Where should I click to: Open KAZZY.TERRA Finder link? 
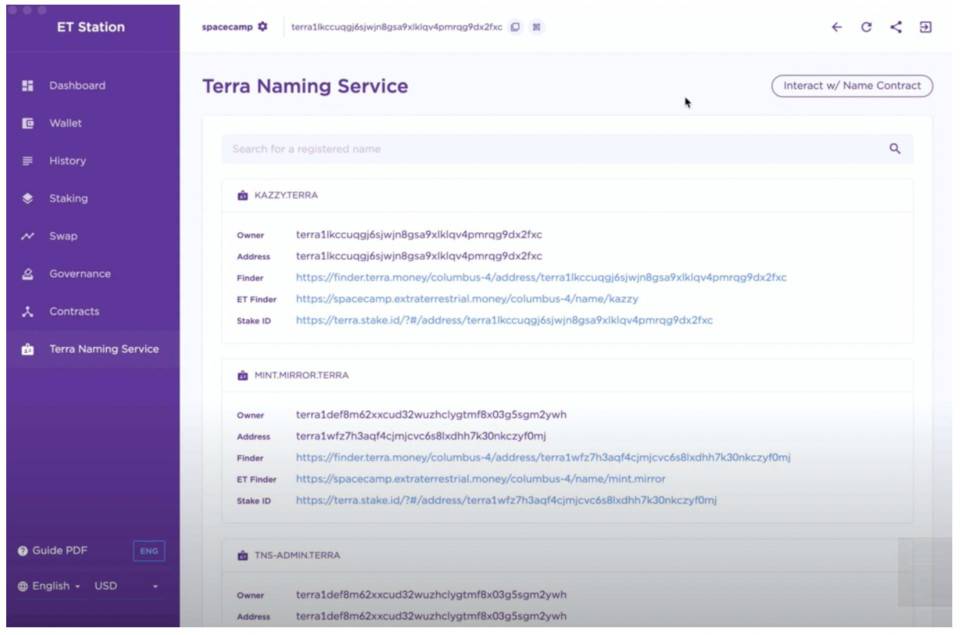tap(541, 277)
